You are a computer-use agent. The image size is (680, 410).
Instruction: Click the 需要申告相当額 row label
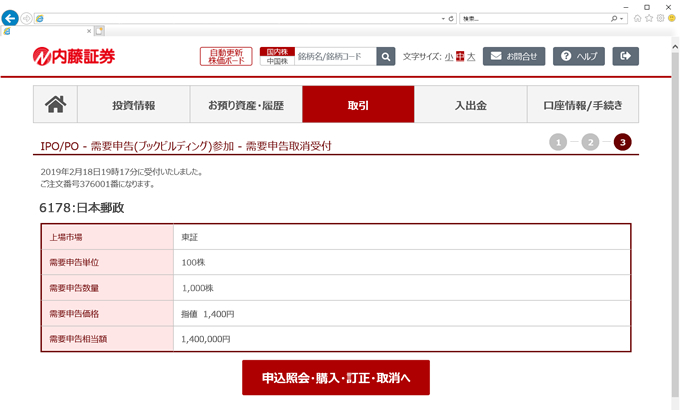click(x=108, y=339)
